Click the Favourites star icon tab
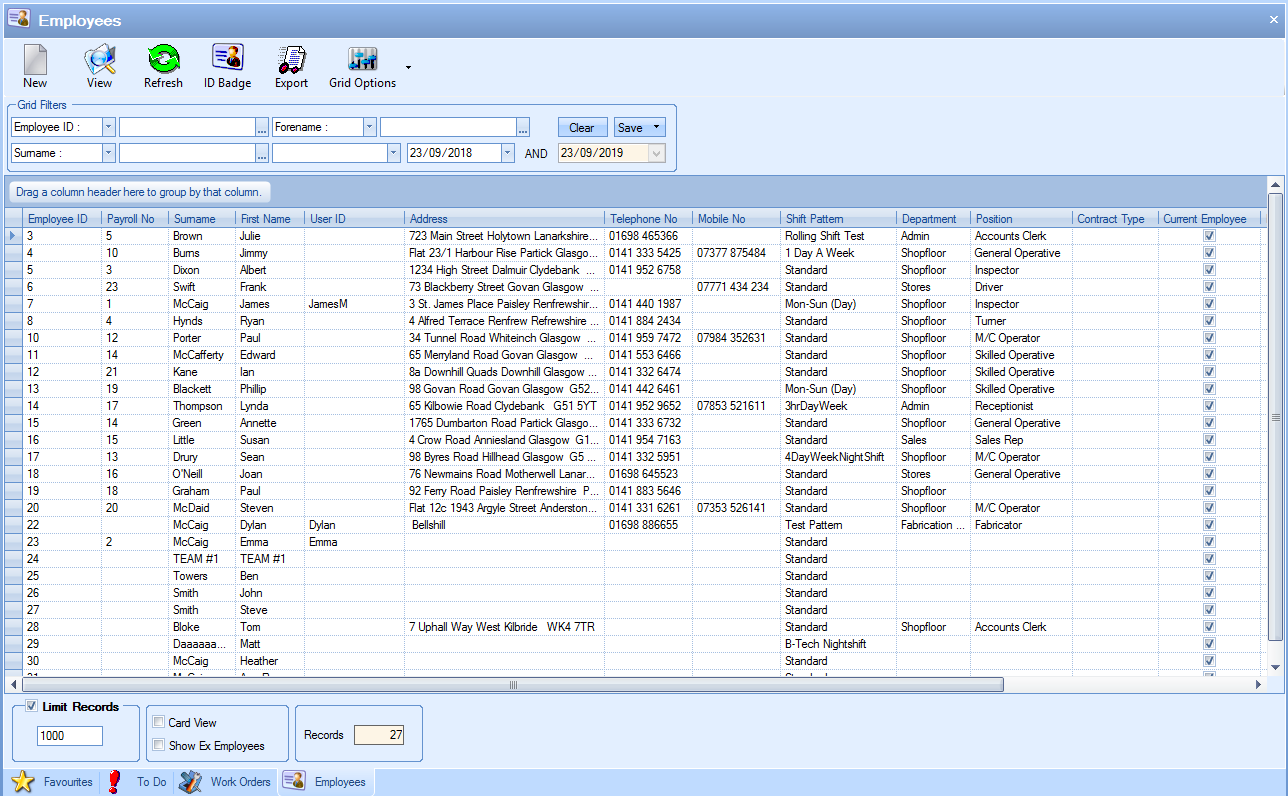The width and height of the screenshot is (1288, 796). tap(23, 782)
